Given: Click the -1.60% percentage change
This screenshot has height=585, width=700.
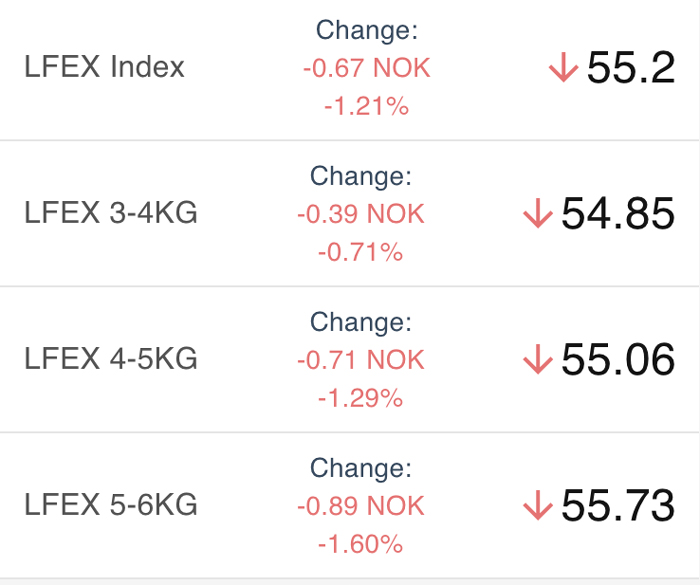Looking at the screenshot, I should 361,544.
